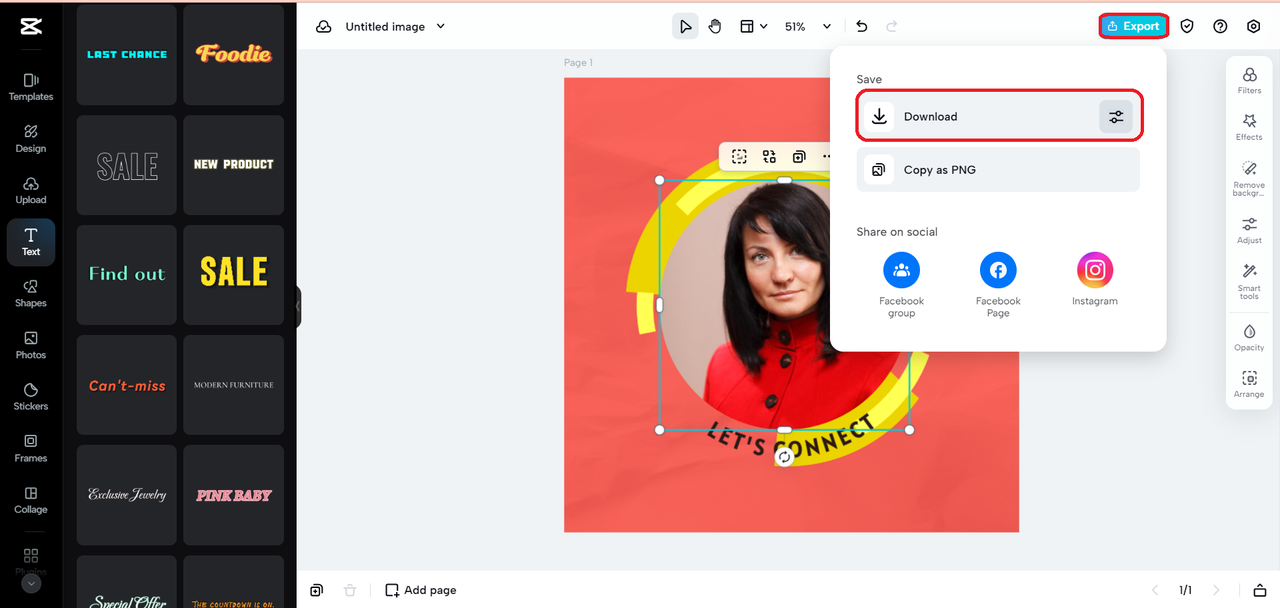
Task: Go to the next page arrow
Action: pos(1217,590)
